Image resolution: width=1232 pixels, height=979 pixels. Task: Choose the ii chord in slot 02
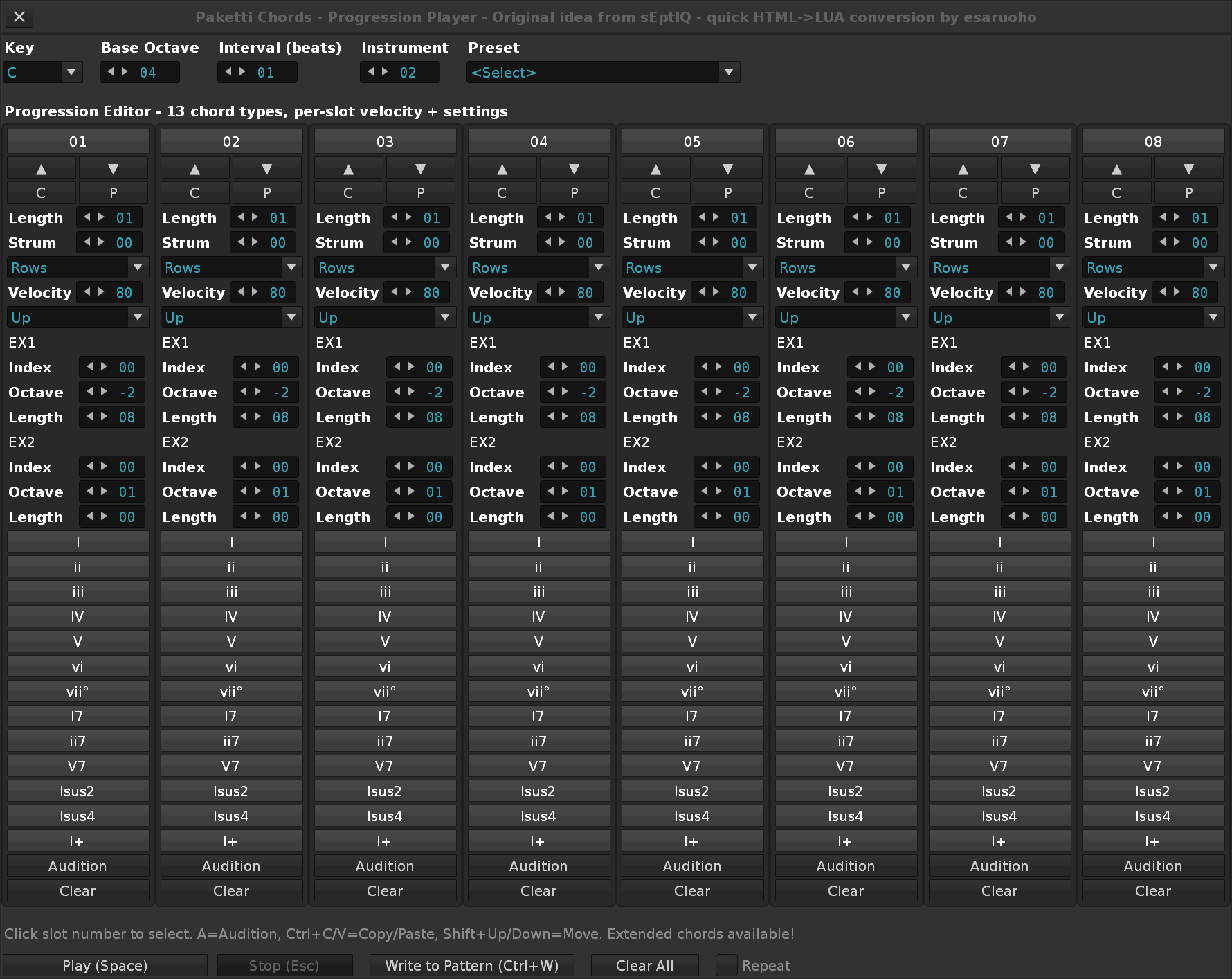coord(231,566)
